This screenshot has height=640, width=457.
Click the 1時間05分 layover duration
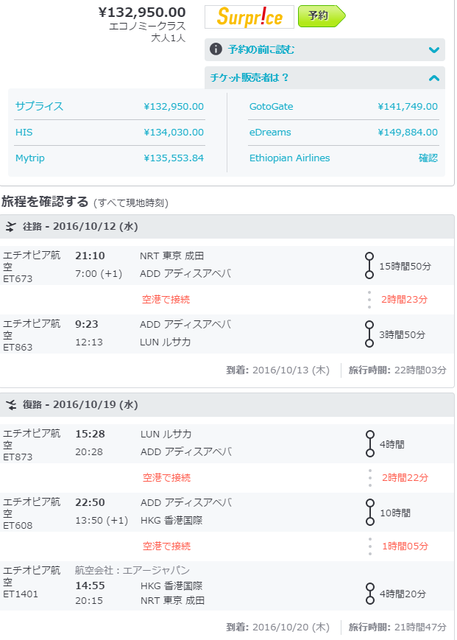pos(405,547)
